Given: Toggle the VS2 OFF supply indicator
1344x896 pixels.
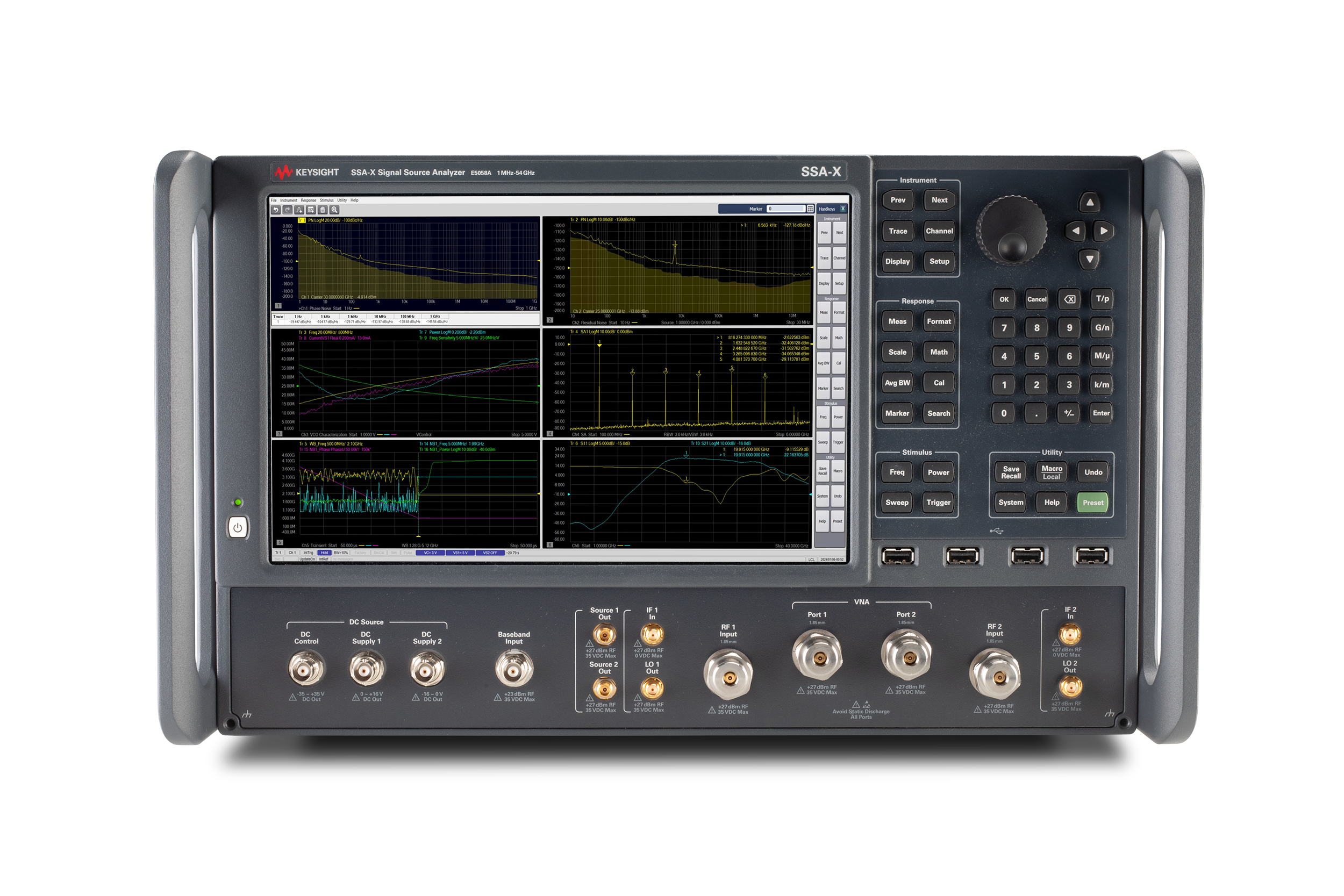Looking at the screenshot, I should [x=490, y=553].
